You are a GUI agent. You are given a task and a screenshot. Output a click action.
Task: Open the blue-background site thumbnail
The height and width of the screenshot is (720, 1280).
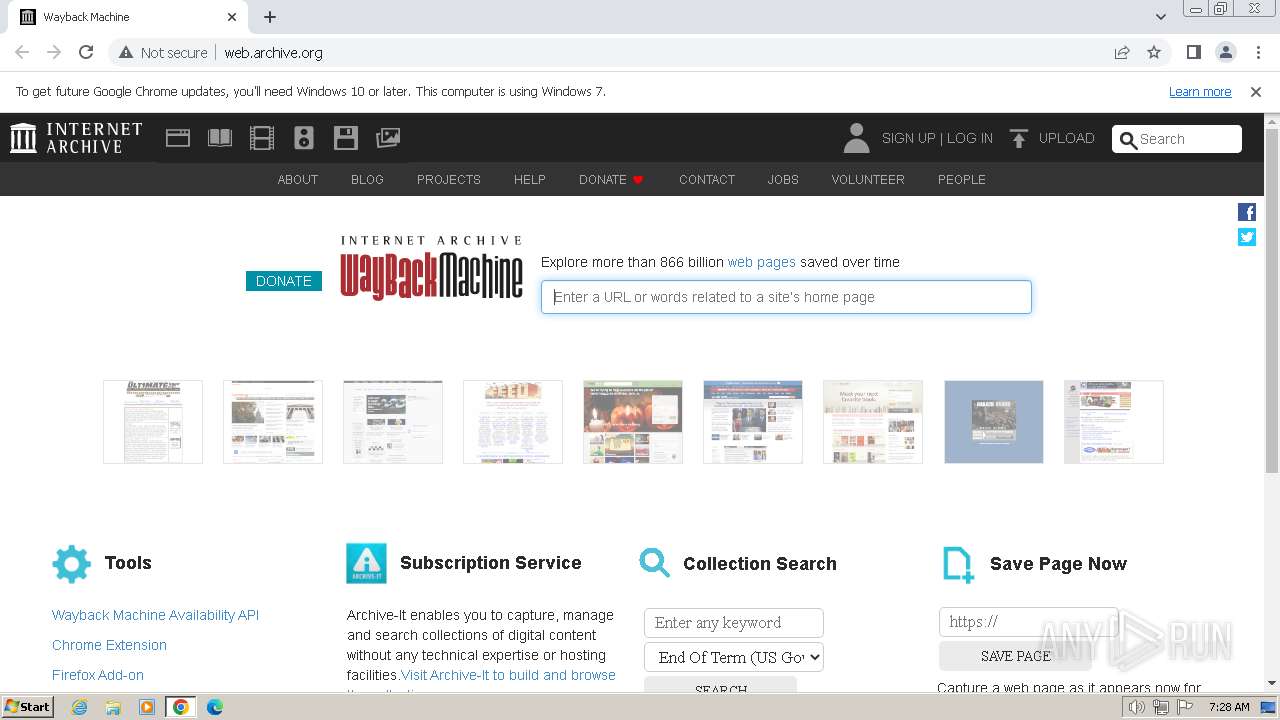click(x=994, y=422)
